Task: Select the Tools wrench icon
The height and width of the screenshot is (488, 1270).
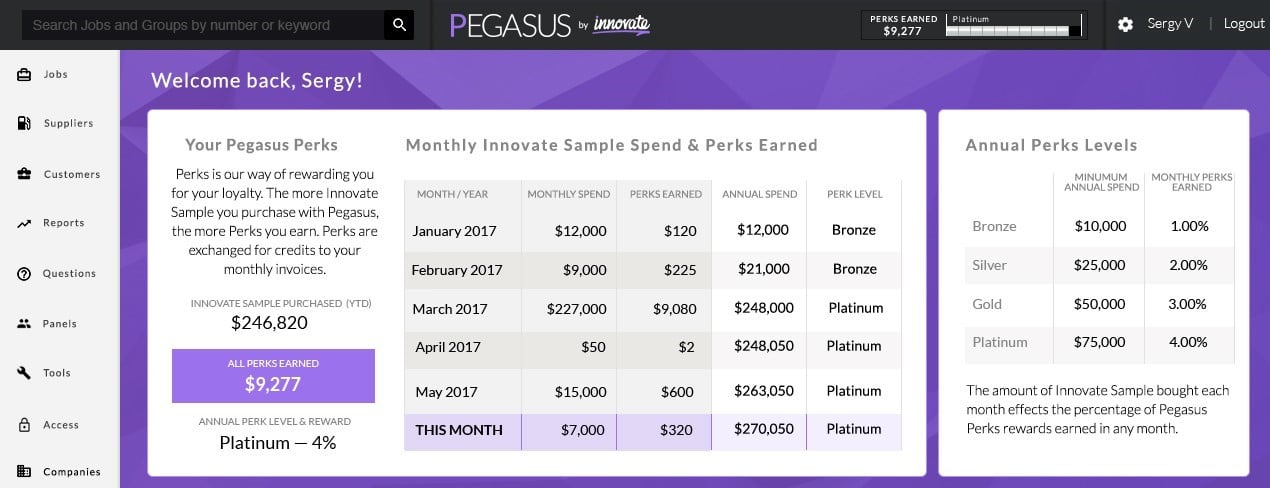Action: [24, 373]
